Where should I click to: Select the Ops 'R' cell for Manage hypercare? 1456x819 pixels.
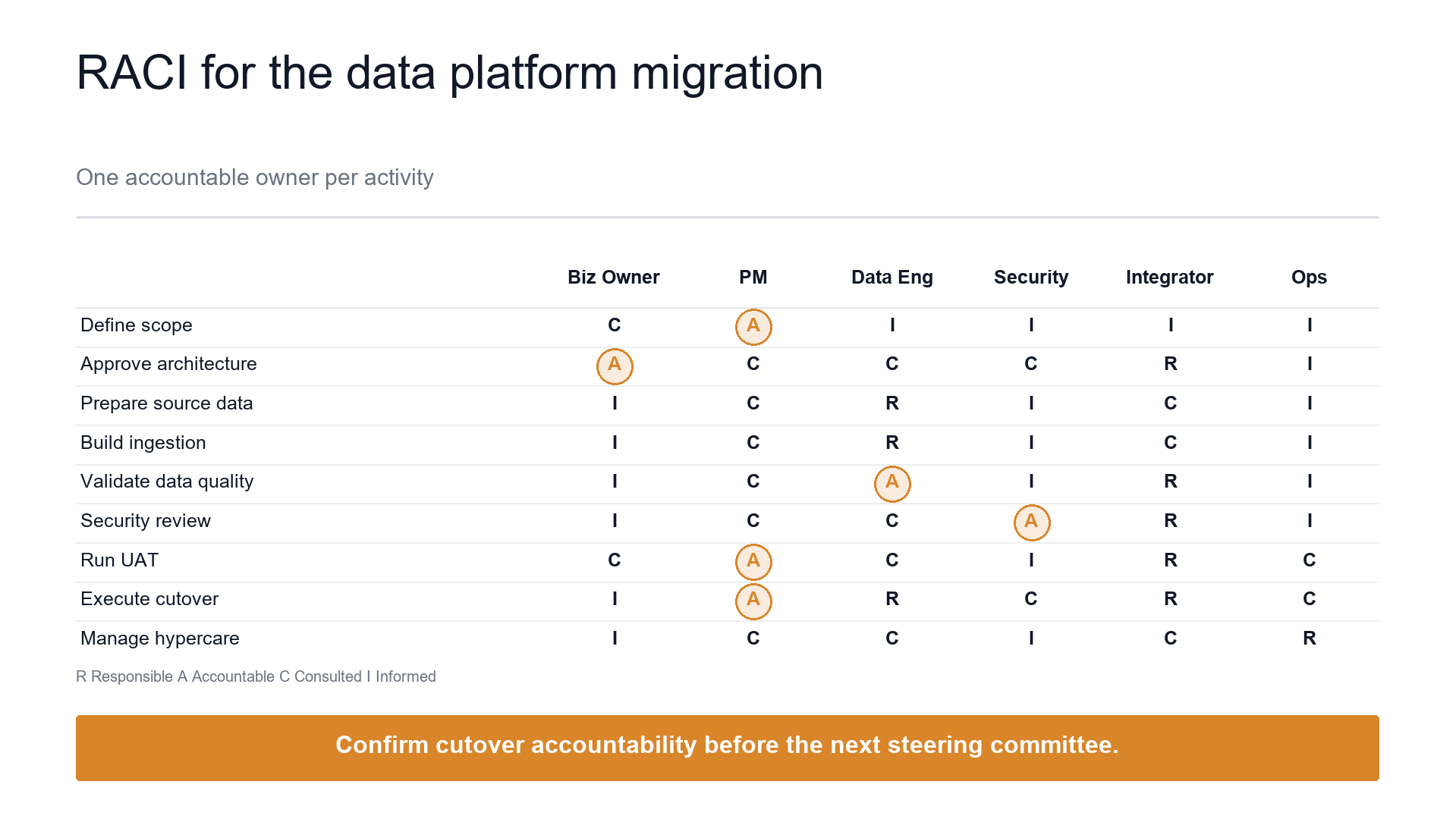pos(1310,639)
